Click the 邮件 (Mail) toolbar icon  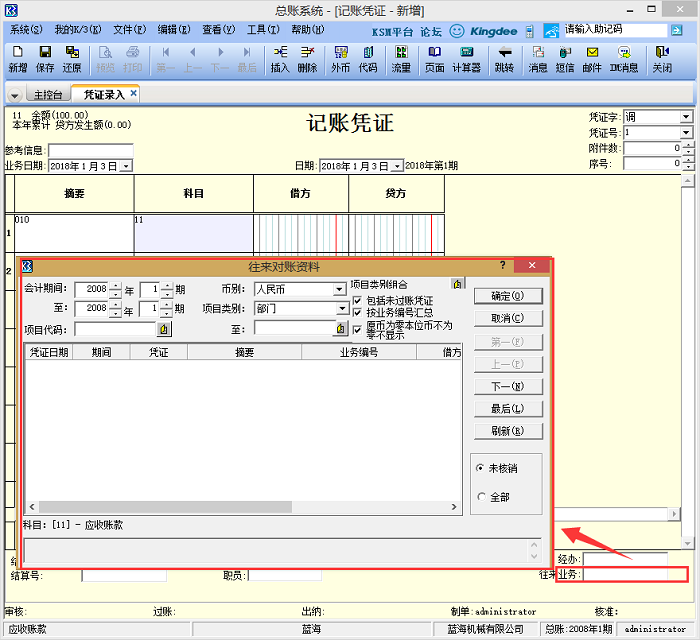592,59
